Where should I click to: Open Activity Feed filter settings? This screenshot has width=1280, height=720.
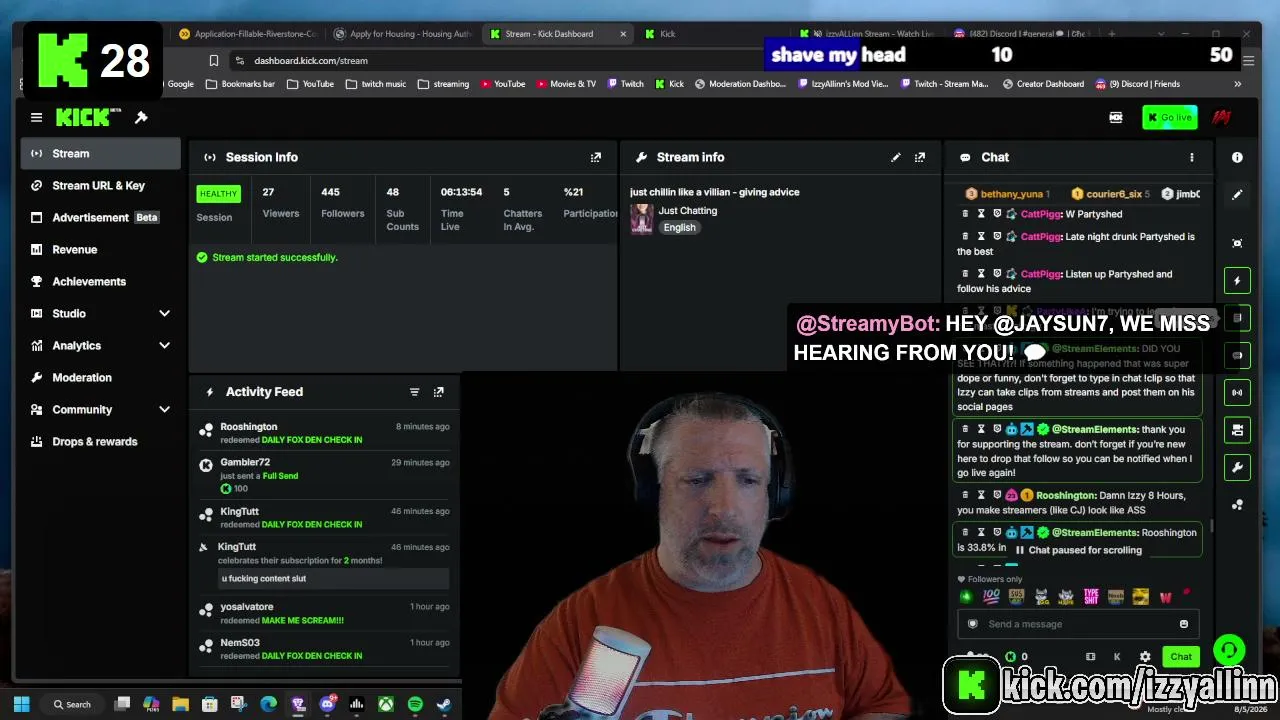point(414,392)
